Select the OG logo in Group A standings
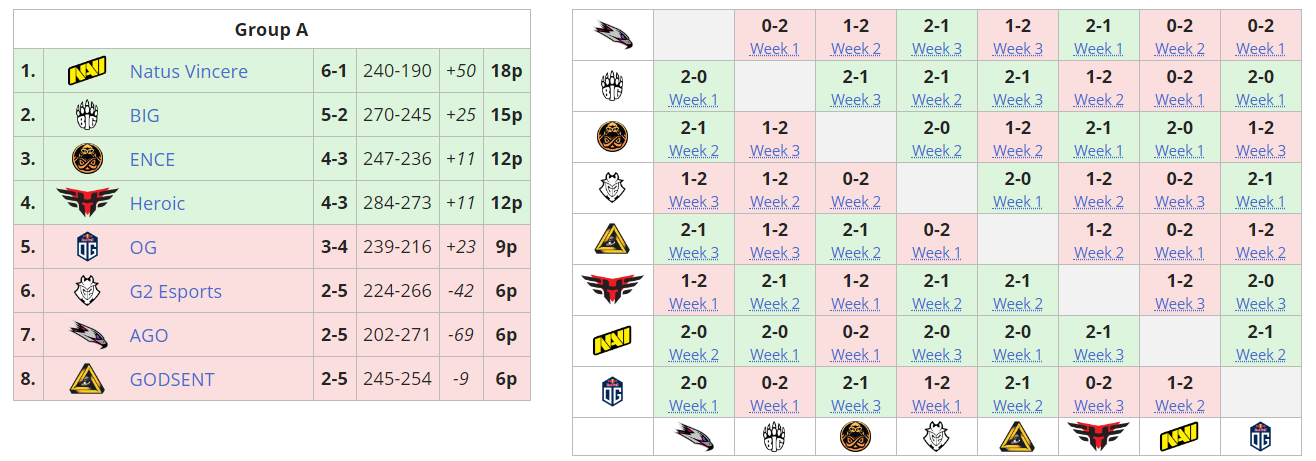1316x461 pixels. coord(87,247)
